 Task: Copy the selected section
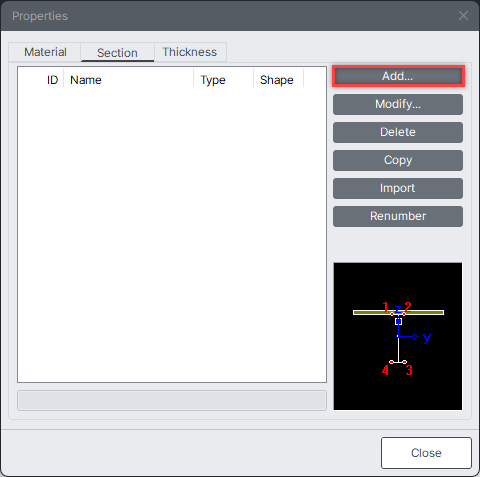point(398,160)
